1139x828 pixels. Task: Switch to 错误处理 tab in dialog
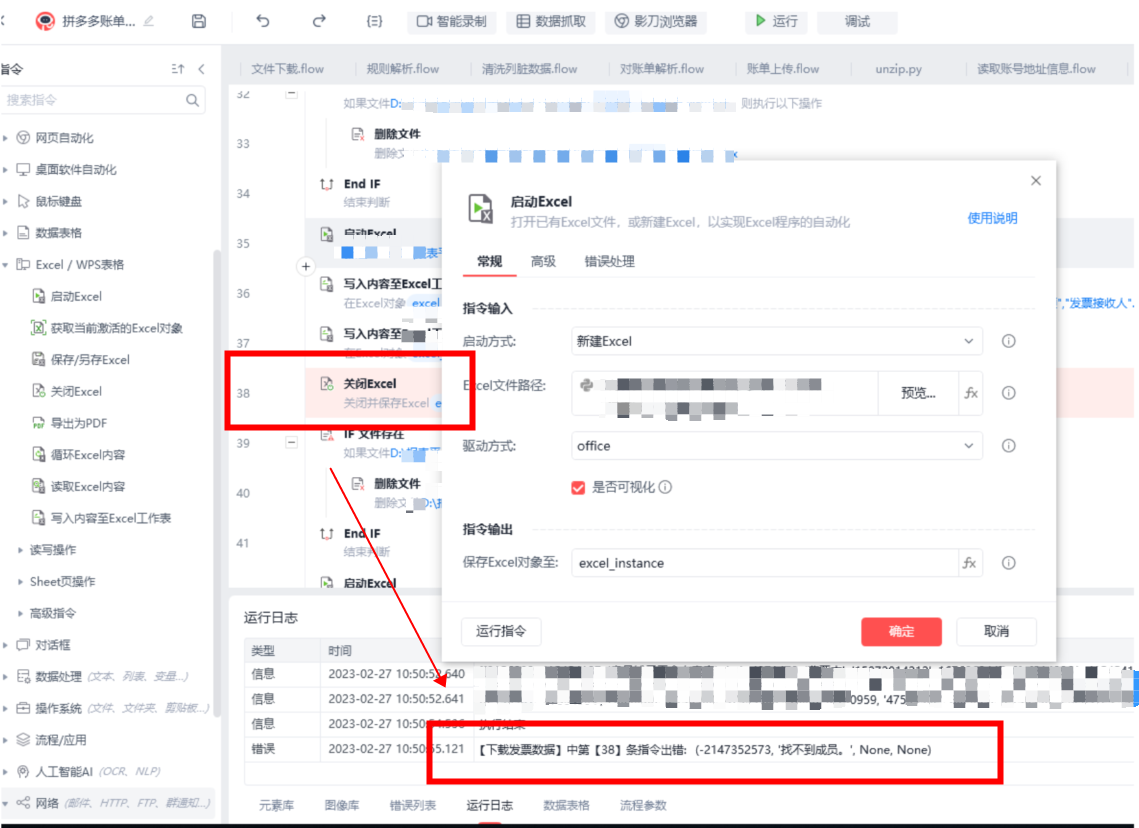coord(609,261)
